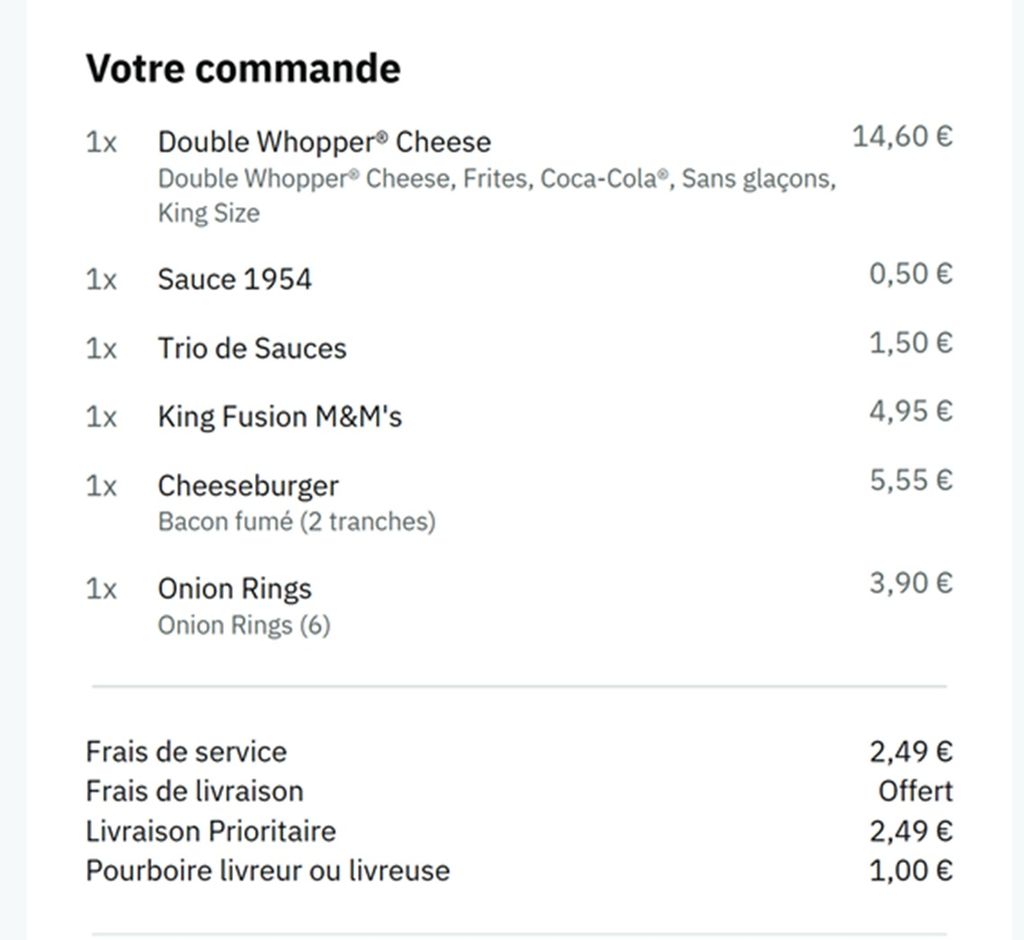This screenshot has height=940, width=1024.
Task: Click the "Offert" delivery fee value
Action: point(915,792)
